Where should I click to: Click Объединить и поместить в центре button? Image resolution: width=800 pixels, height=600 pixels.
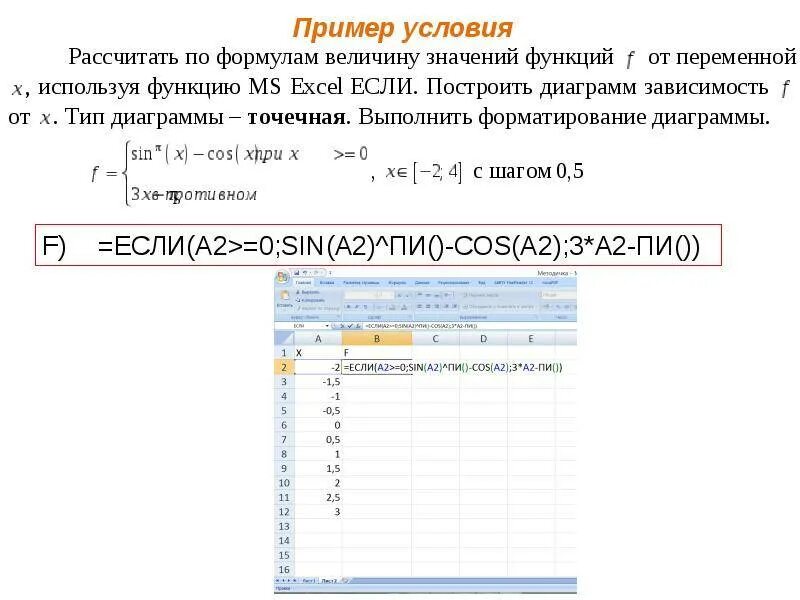498,307
